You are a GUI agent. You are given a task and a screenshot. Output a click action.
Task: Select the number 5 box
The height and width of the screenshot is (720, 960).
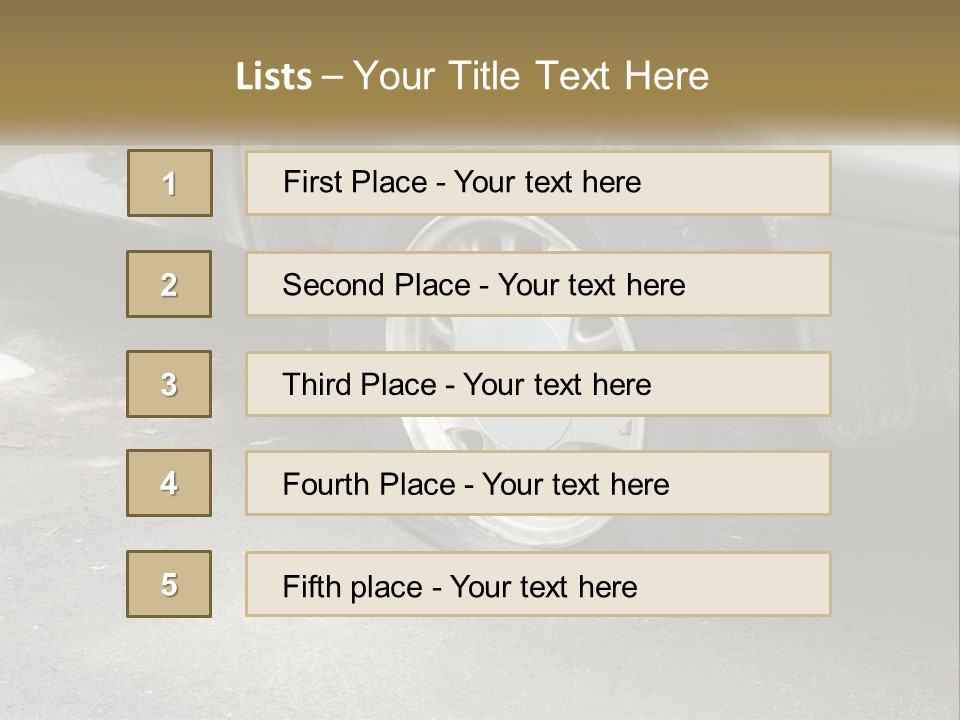tap(169, 583)
